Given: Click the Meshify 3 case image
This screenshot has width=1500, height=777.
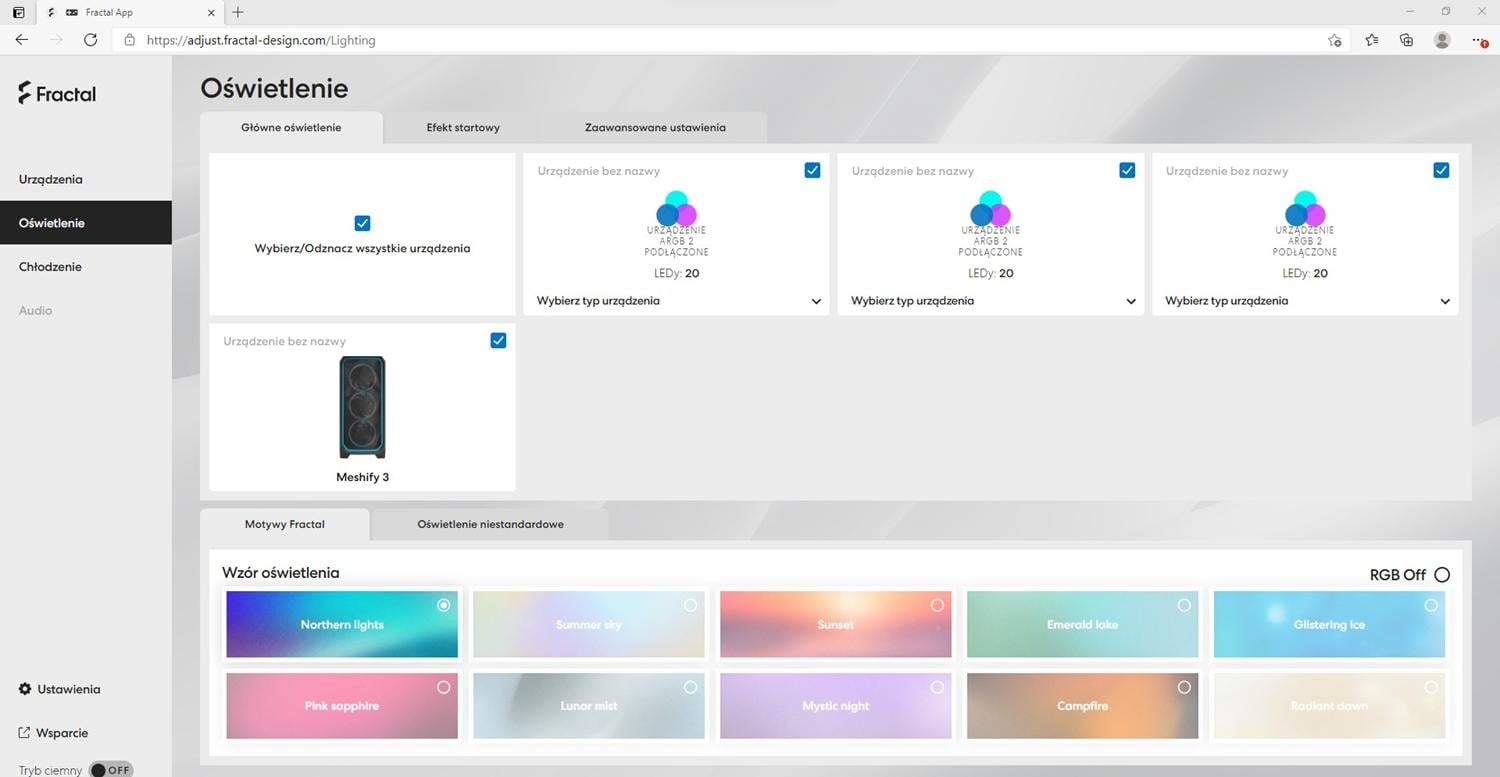Looking at the screenshot, I should point(362,408).
